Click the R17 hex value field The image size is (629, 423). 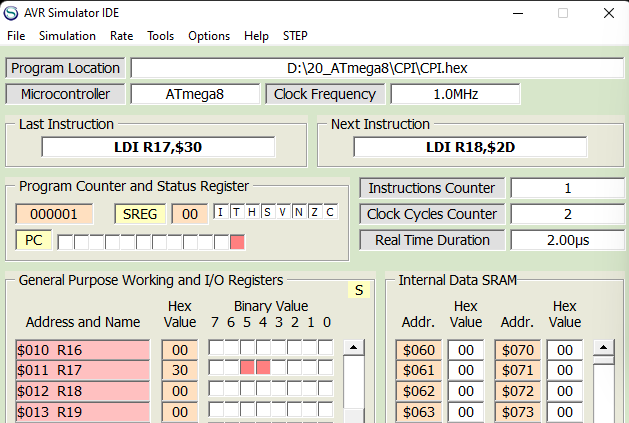point(180,368)
